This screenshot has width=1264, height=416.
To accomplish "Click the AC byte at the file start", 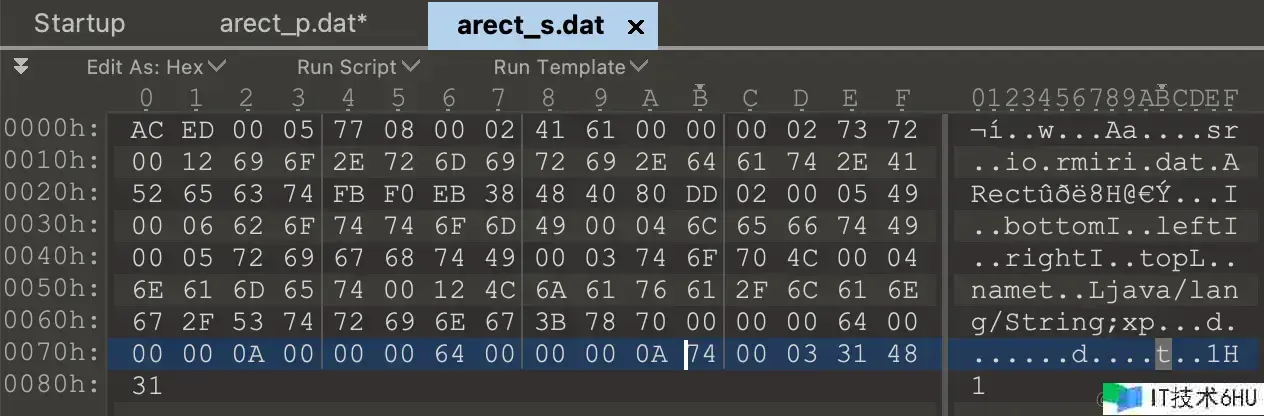I will (147, 130).
